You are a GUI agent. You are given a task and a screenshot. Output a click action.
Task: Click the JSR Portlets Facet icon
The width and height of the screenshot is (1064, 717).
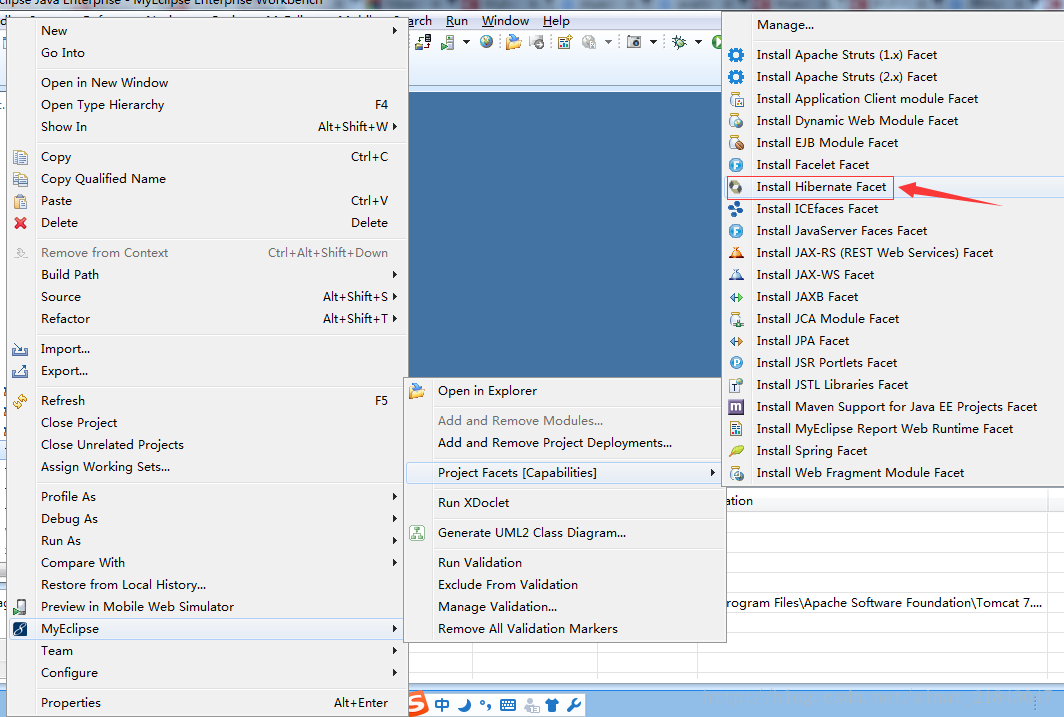[x=736, y=363]
